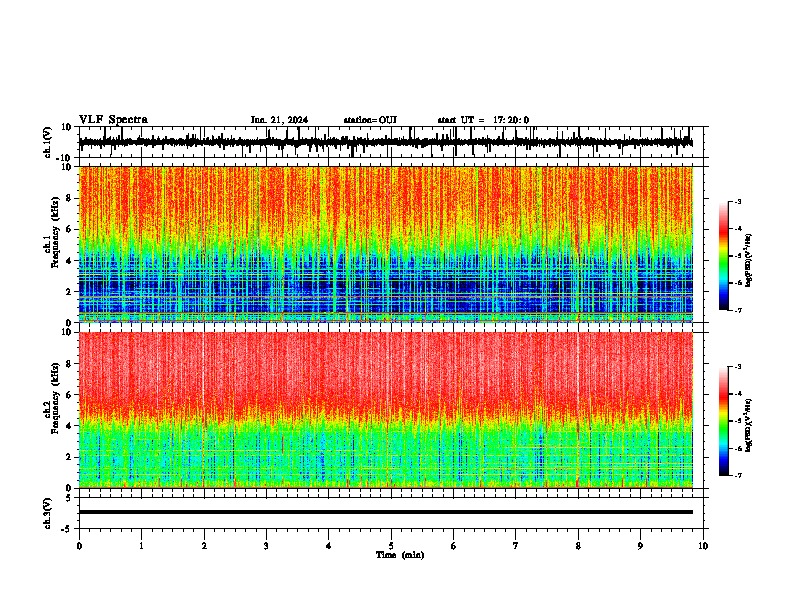Click the time axis tick label "5"
This screenshot has width=792, height=612.
(391, 546)
